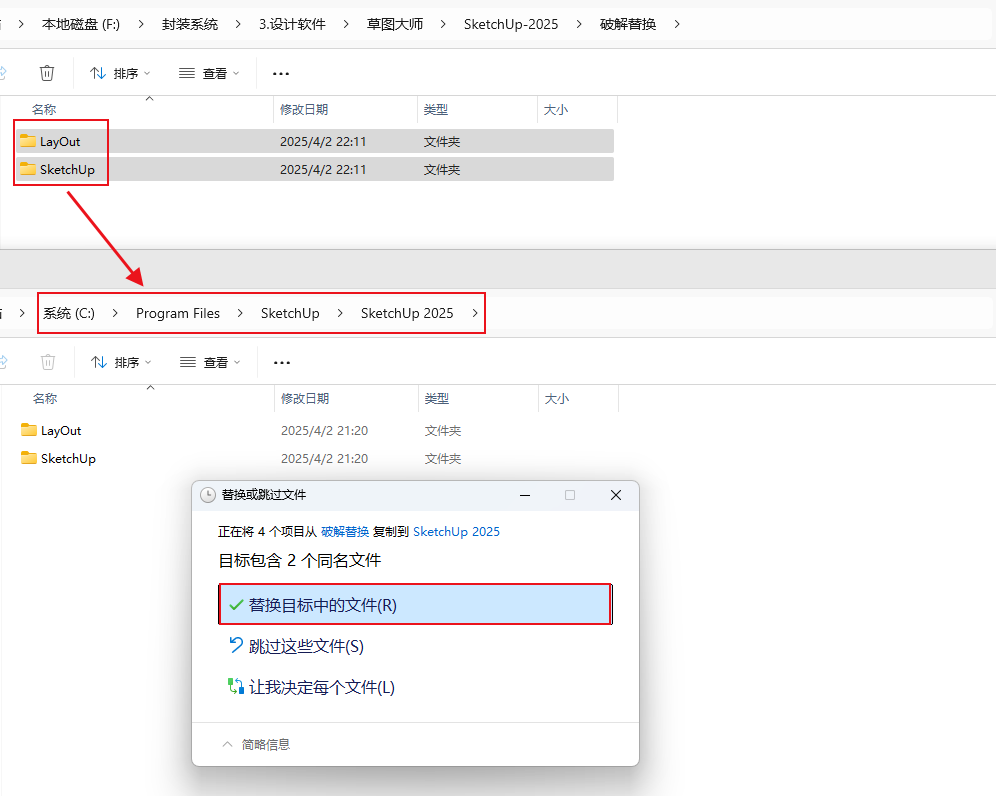The width and height of the screenshot is (996, 796).
Task: Click the trash delete icon in the 破解替换 window
Action: [x=47, y=73]
